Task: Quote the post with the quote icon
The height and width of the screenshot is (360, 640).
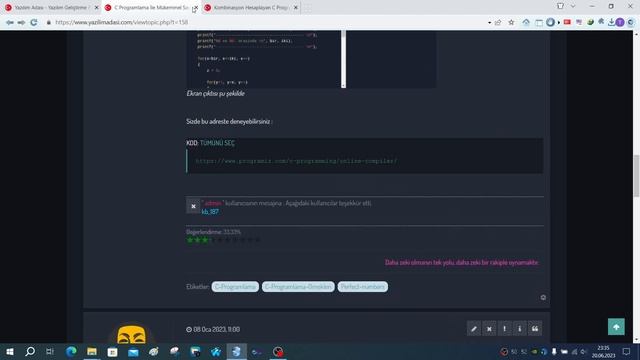Action: point(535,329)
